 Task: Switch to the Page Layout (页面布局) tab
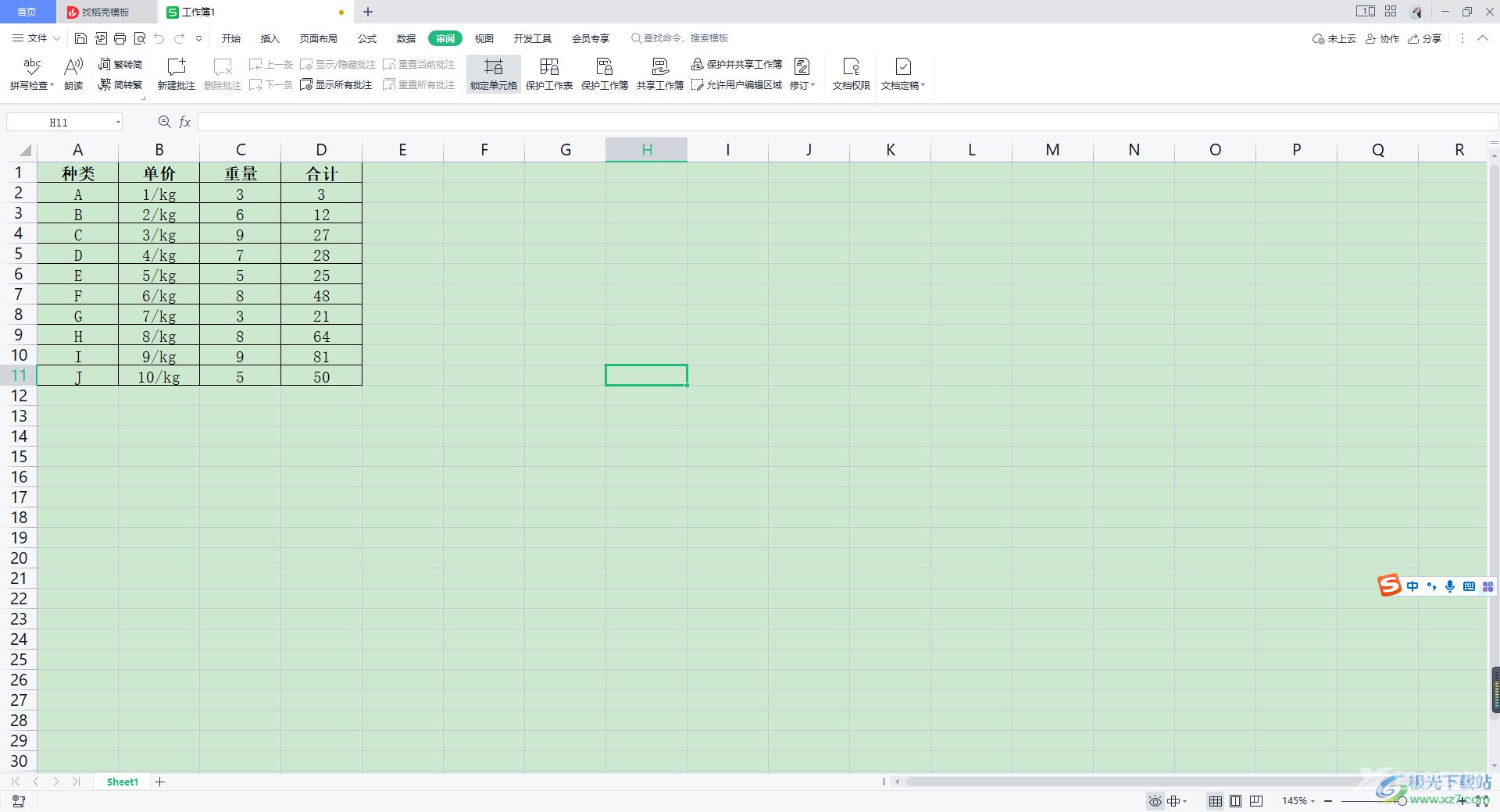click(x=319, y=38)
